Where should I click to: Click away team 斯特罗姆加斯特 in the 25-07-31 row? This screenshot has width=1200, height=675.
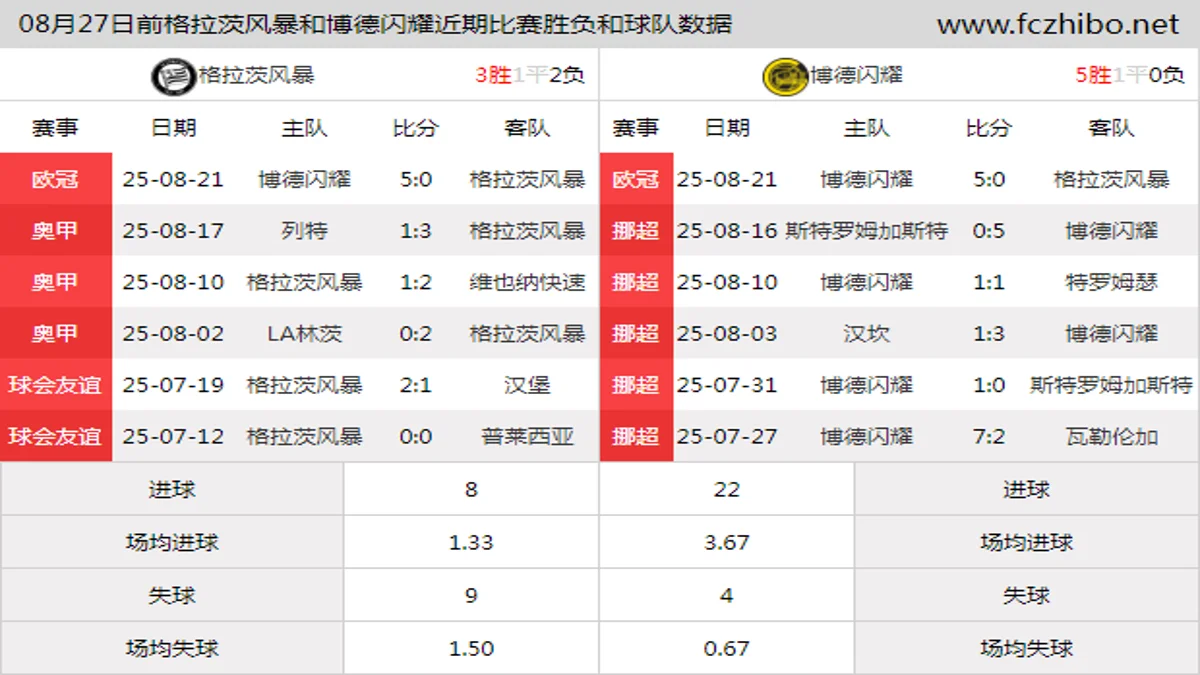[1111, 385]
